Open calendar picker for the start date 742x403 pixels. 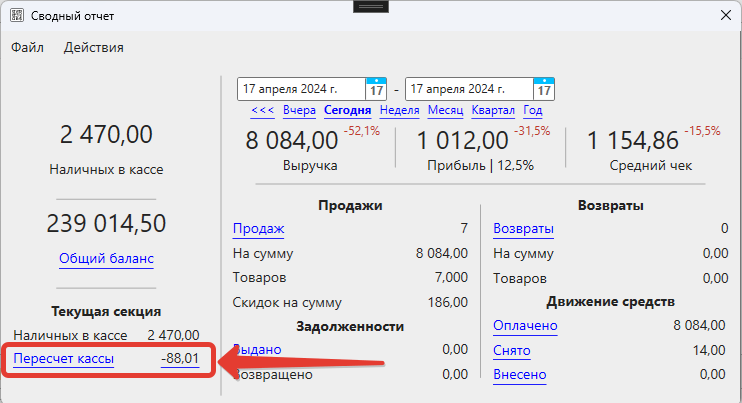click(x=376, y=89)
